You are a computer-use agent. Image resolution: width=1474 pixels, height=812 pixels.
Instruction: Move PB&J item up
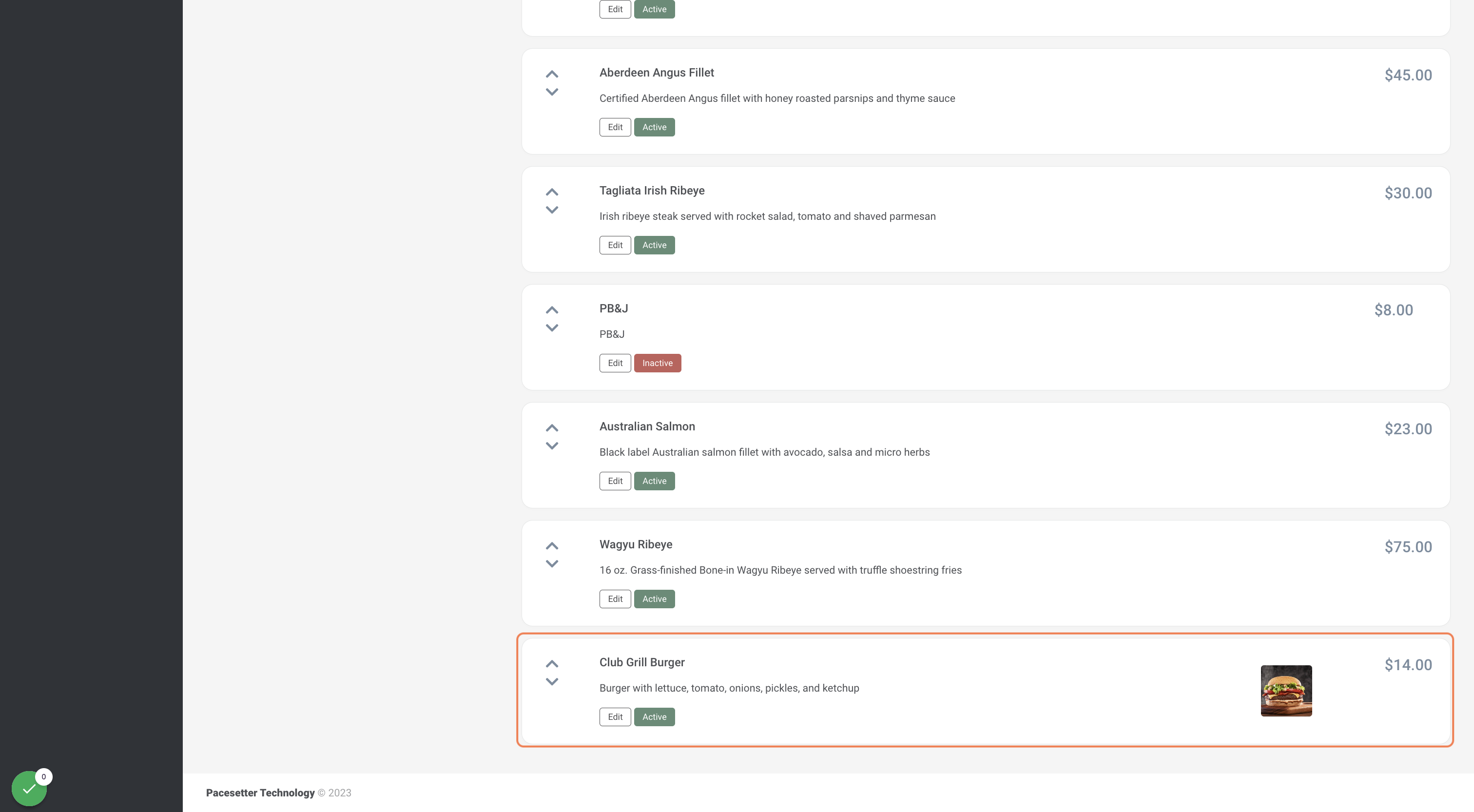(x=552, y=310)
